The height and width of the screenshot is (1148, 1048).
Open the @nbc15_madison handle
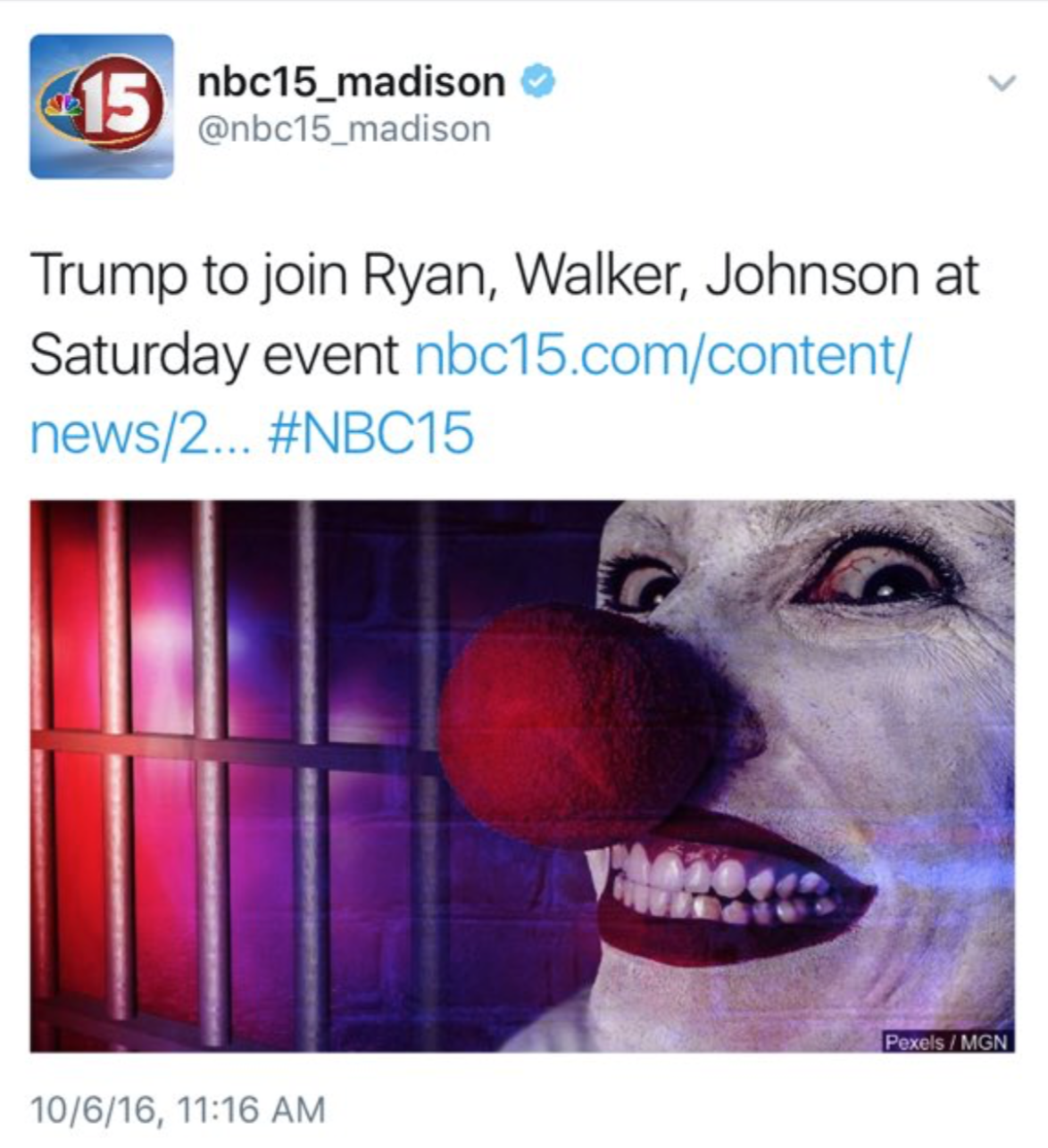pos(344,129)
